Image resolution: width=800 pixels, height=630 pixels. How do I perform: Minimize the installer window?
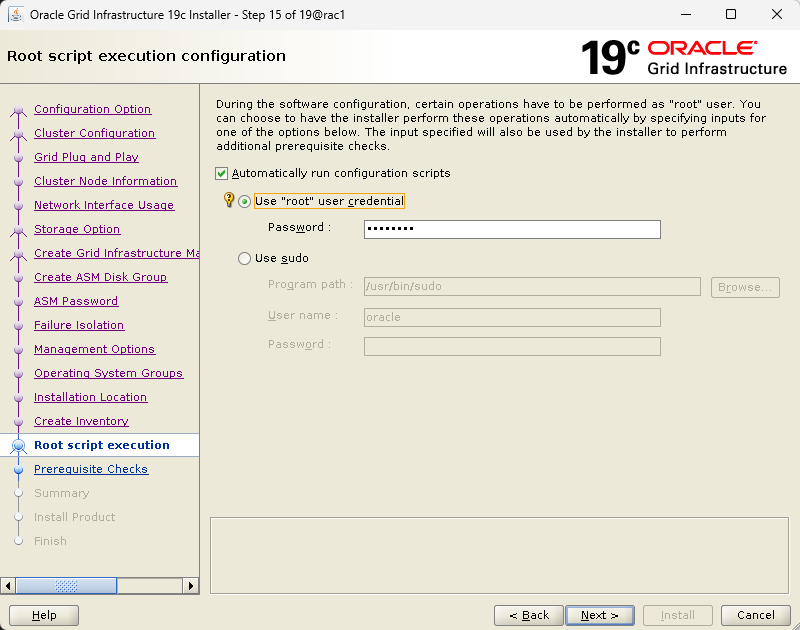(686, 14)
